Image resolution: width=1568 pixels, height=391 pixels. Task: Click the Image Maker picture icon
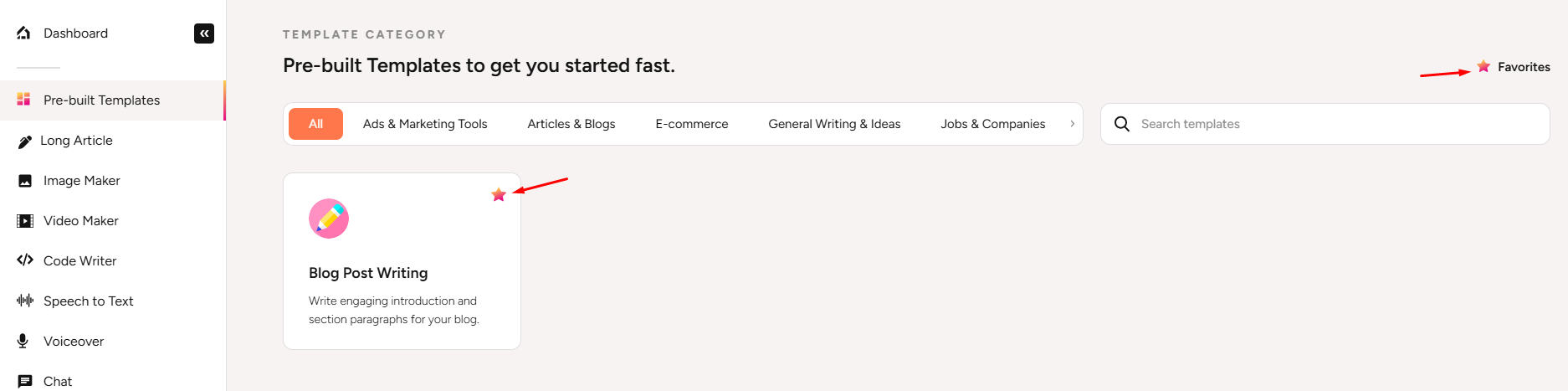coord(25,181)
